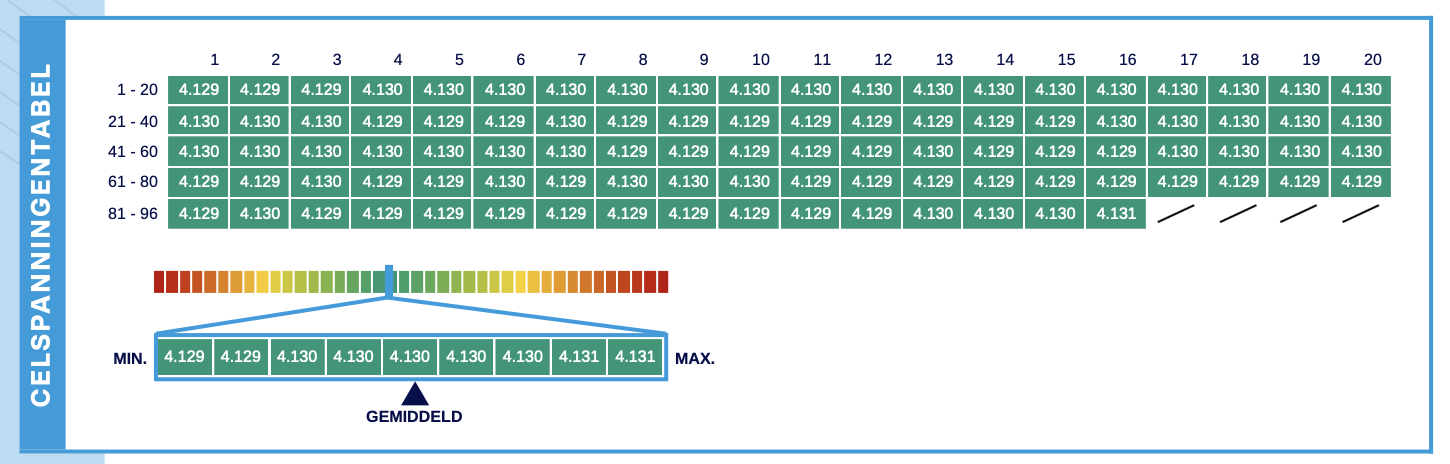Click the GEMIDDELD text label
The width and height of the screenshot is (1450, 464).
(x=414, y=417)
